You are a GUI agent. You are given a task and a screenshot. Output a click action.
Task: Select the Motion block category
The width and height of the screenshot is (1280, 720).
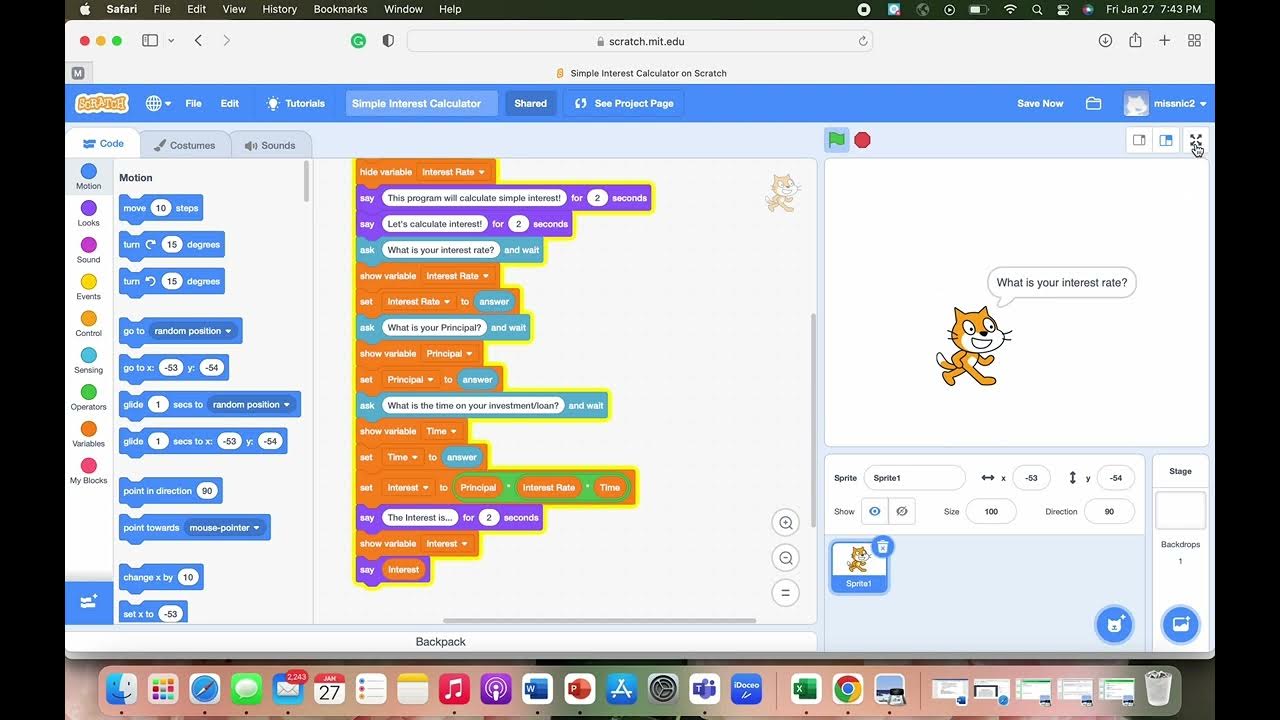pos(89,177)
